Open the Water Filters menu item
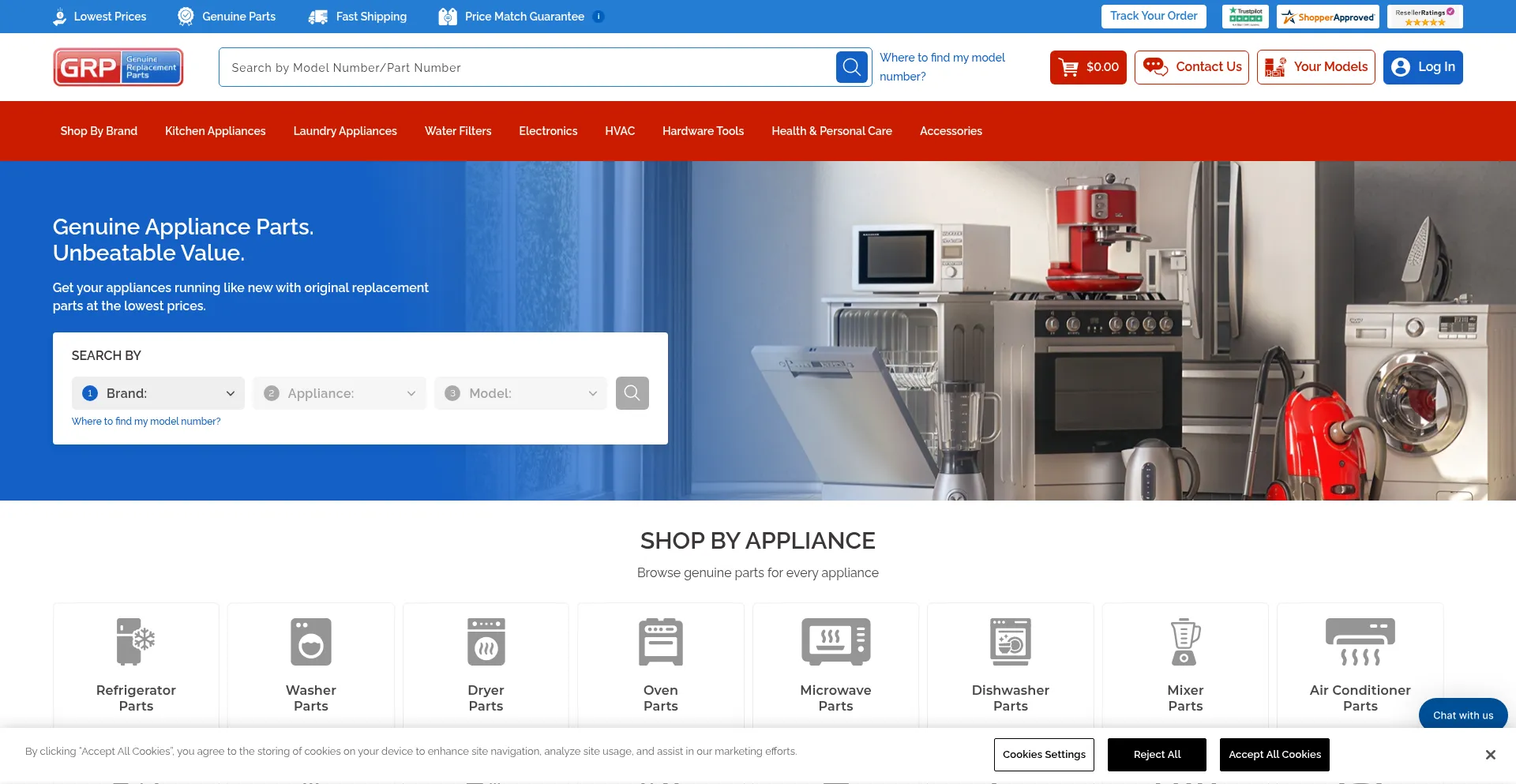The image size is (1516, 784). (458, 131)
